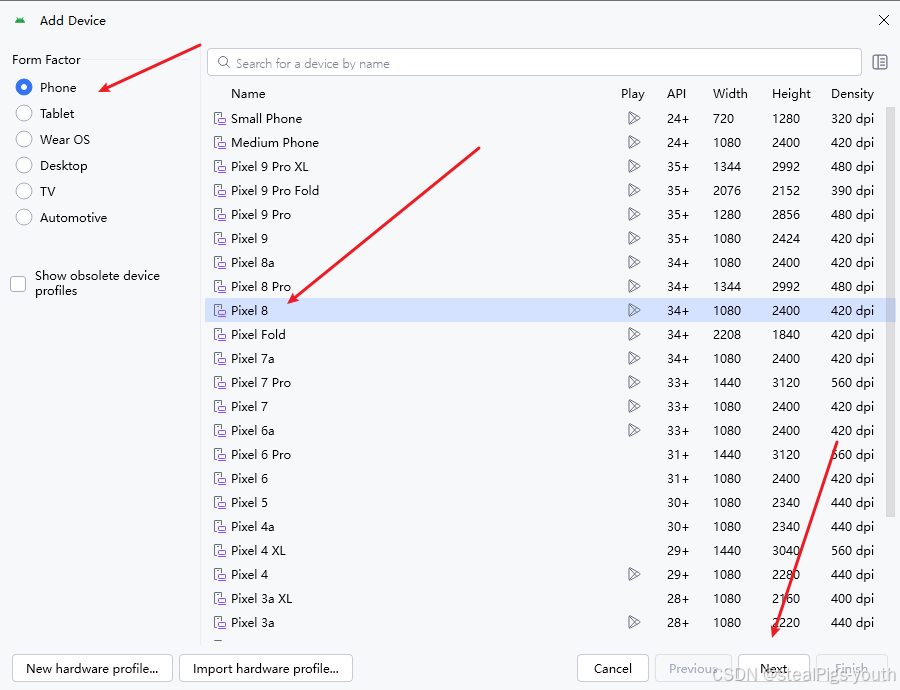The width and height of the screenshot is (900, 690).
Task: Sort devices by the API column header
Action: coord(676,94)
